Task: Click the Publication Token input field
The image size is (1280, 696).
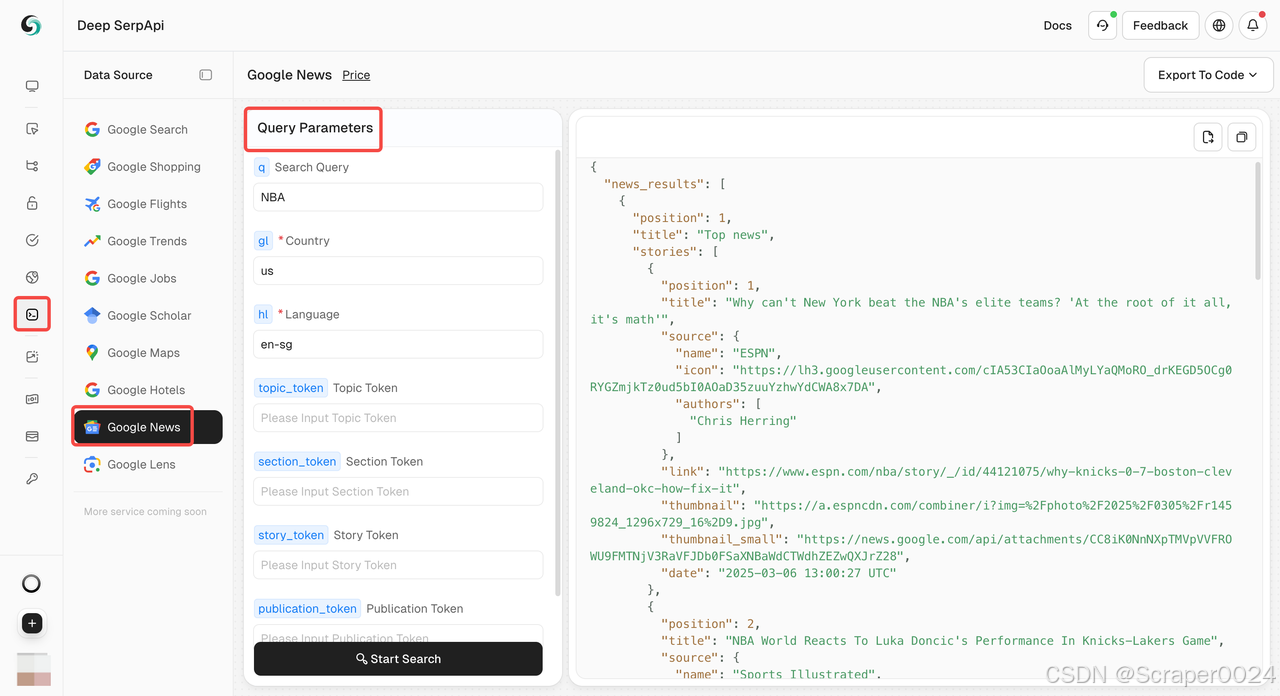Action: [398, 634]
